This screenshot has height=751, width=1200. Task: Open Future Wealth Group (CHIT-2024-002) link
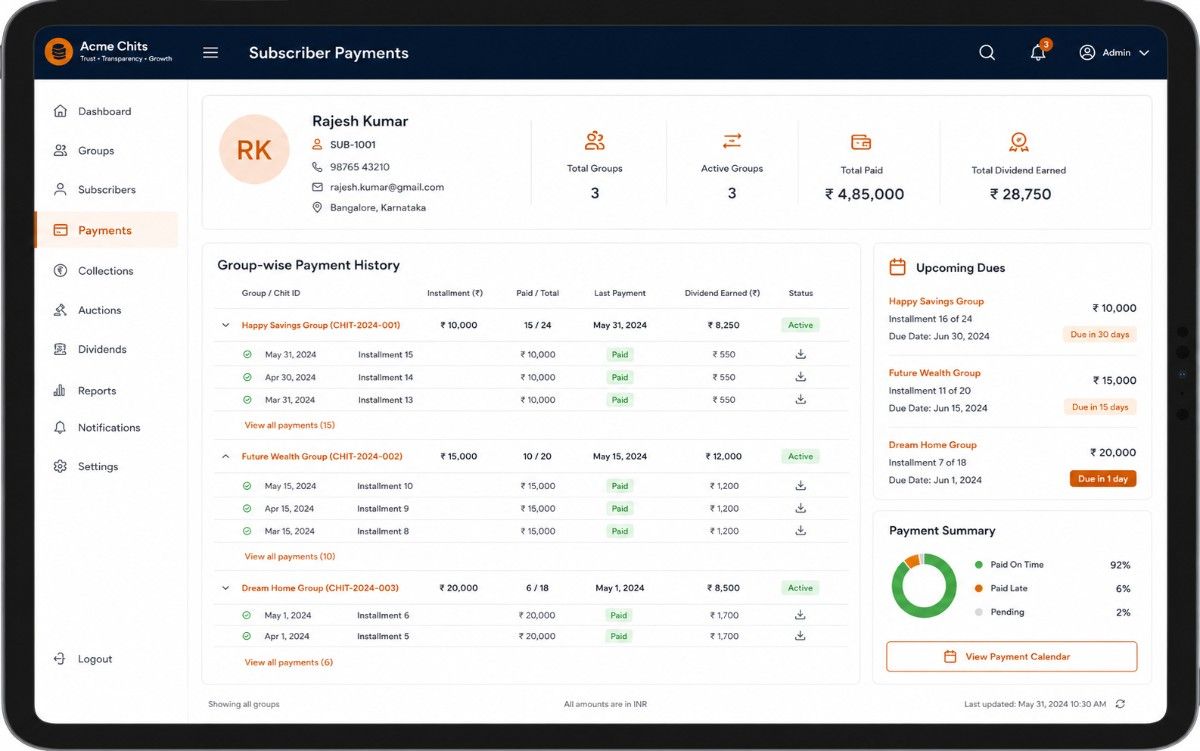[322, 456]
